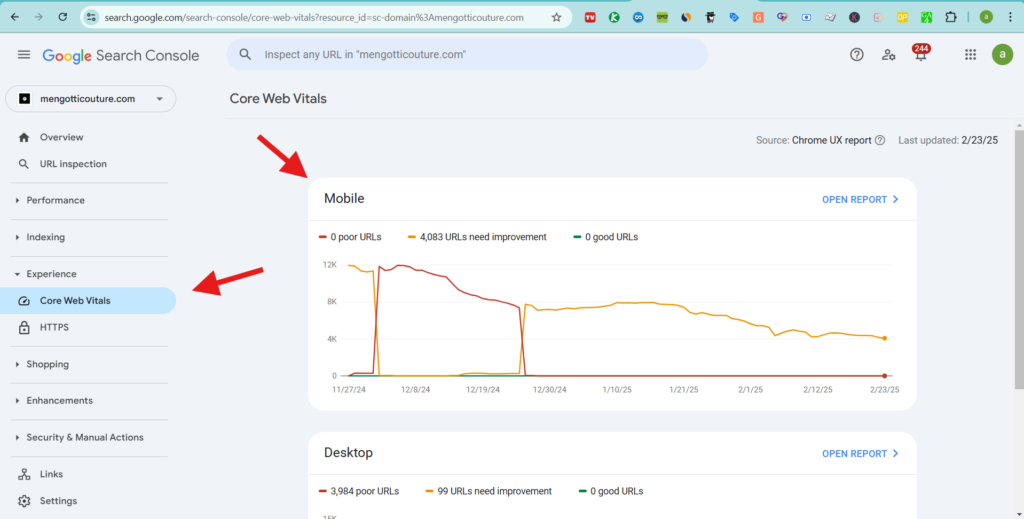Toggle Desktop 99 URLs need improvement series
Image resolution: width=1024 pixels, height=519 pixels.
pos(488,491)
